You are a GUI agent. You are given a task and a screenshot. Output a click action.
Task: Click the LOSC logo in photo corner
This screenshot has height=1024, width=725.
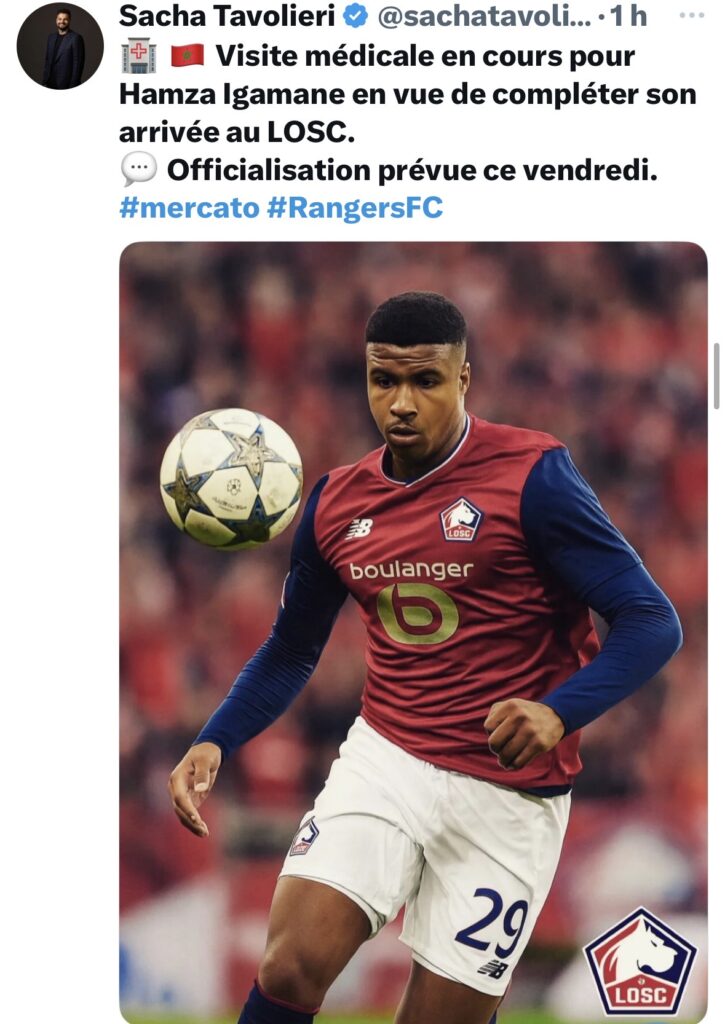click(640, 961)
